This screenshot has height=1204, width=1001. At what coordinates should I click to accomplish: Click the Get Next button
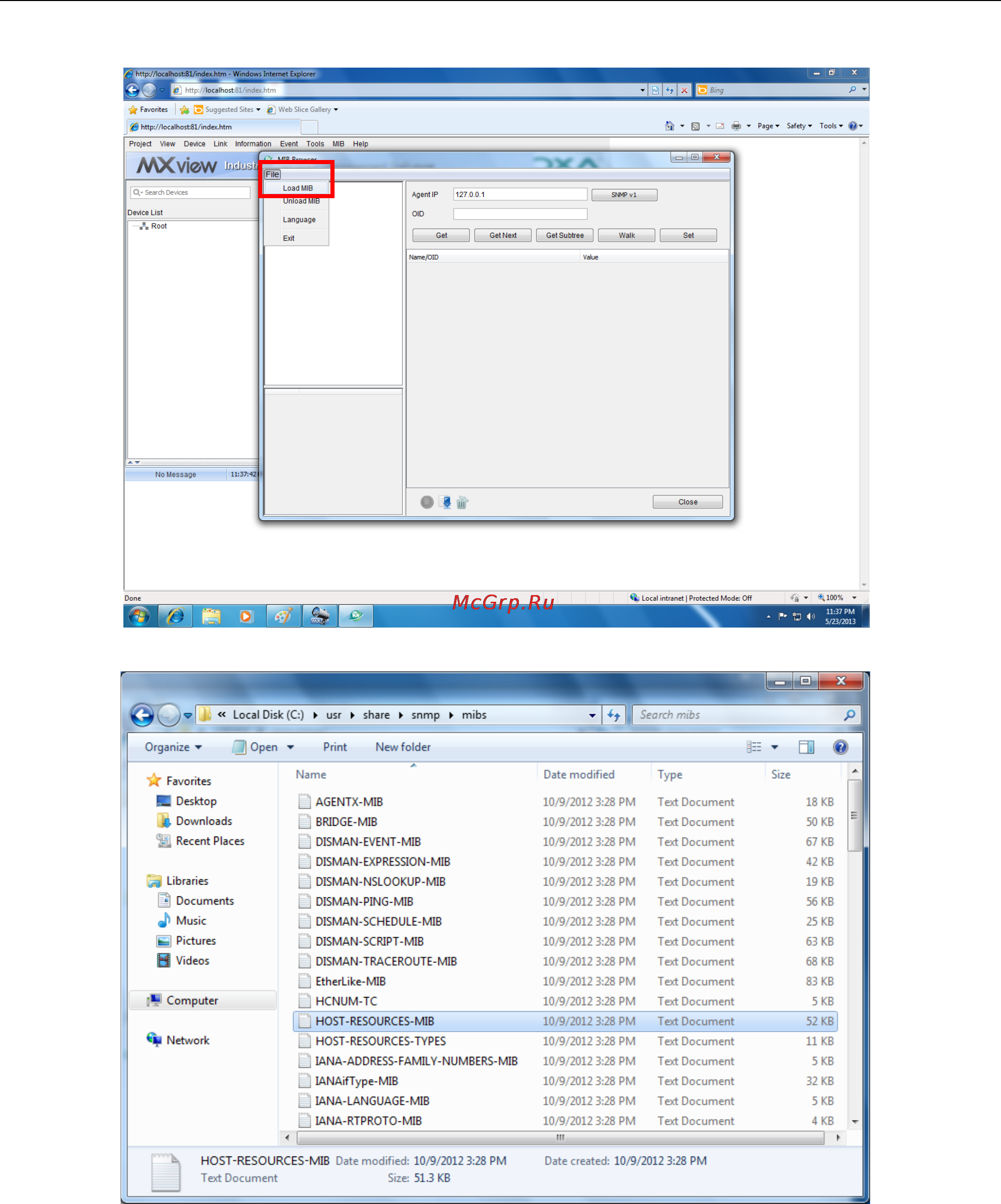click(x=503, y=236)
